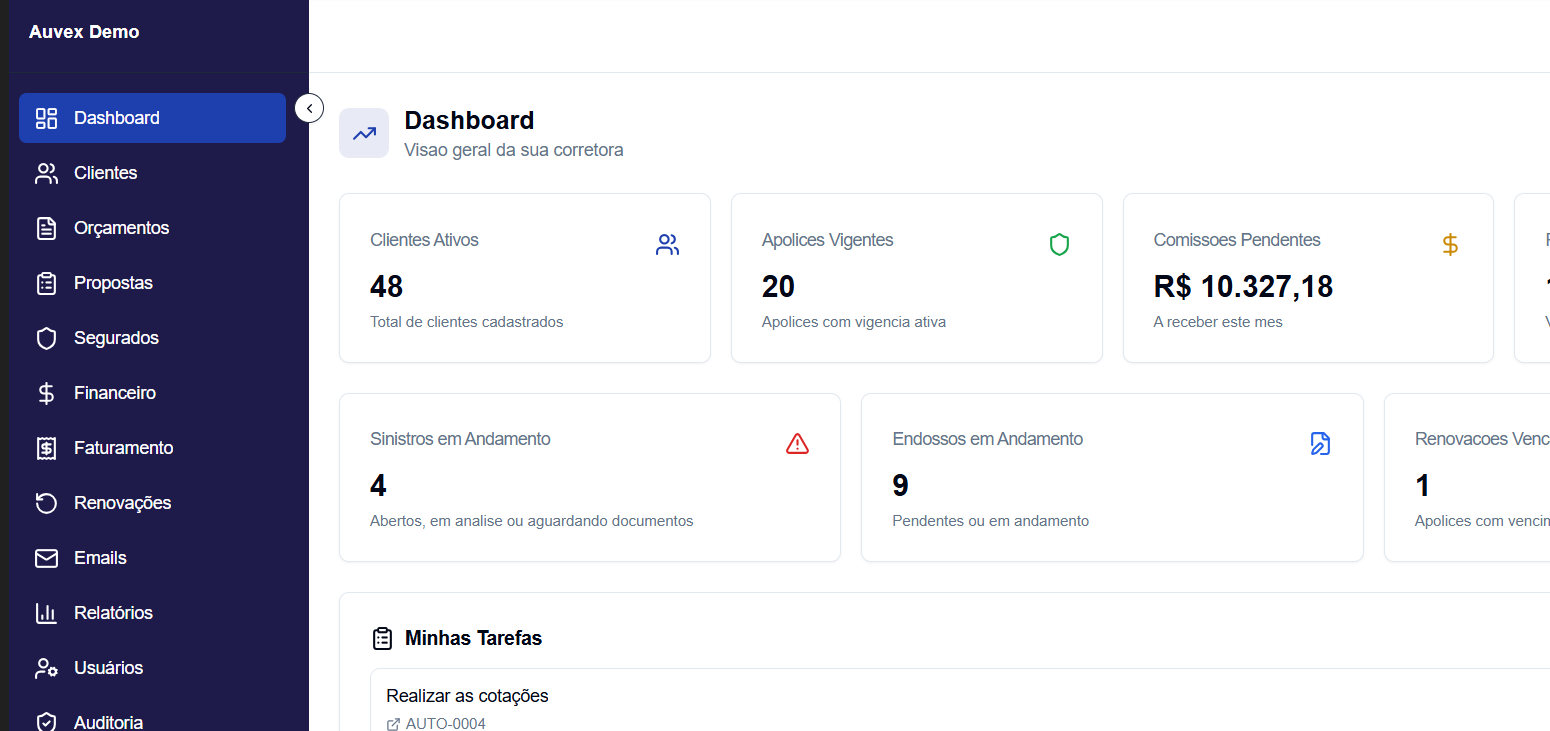
Task: Click the Faturamento receipt icon in sidebar
Action: tap(46, 448)
